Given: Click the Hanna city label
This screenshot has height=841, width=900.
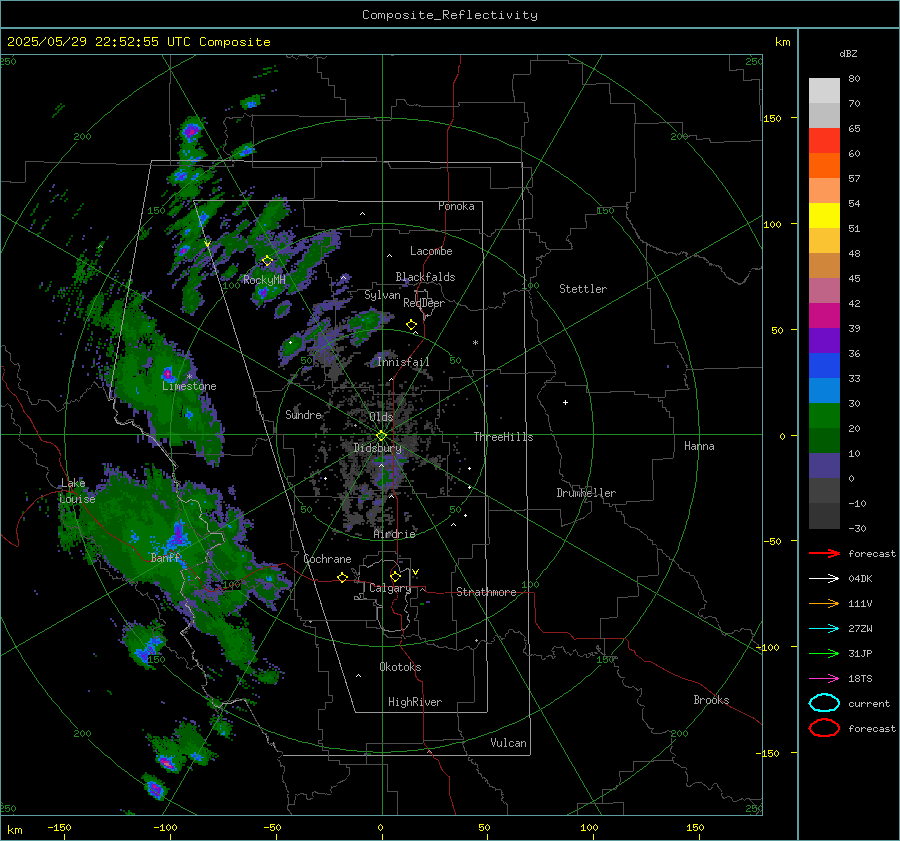Looking at the screenshot, I should tap(699, 446).
